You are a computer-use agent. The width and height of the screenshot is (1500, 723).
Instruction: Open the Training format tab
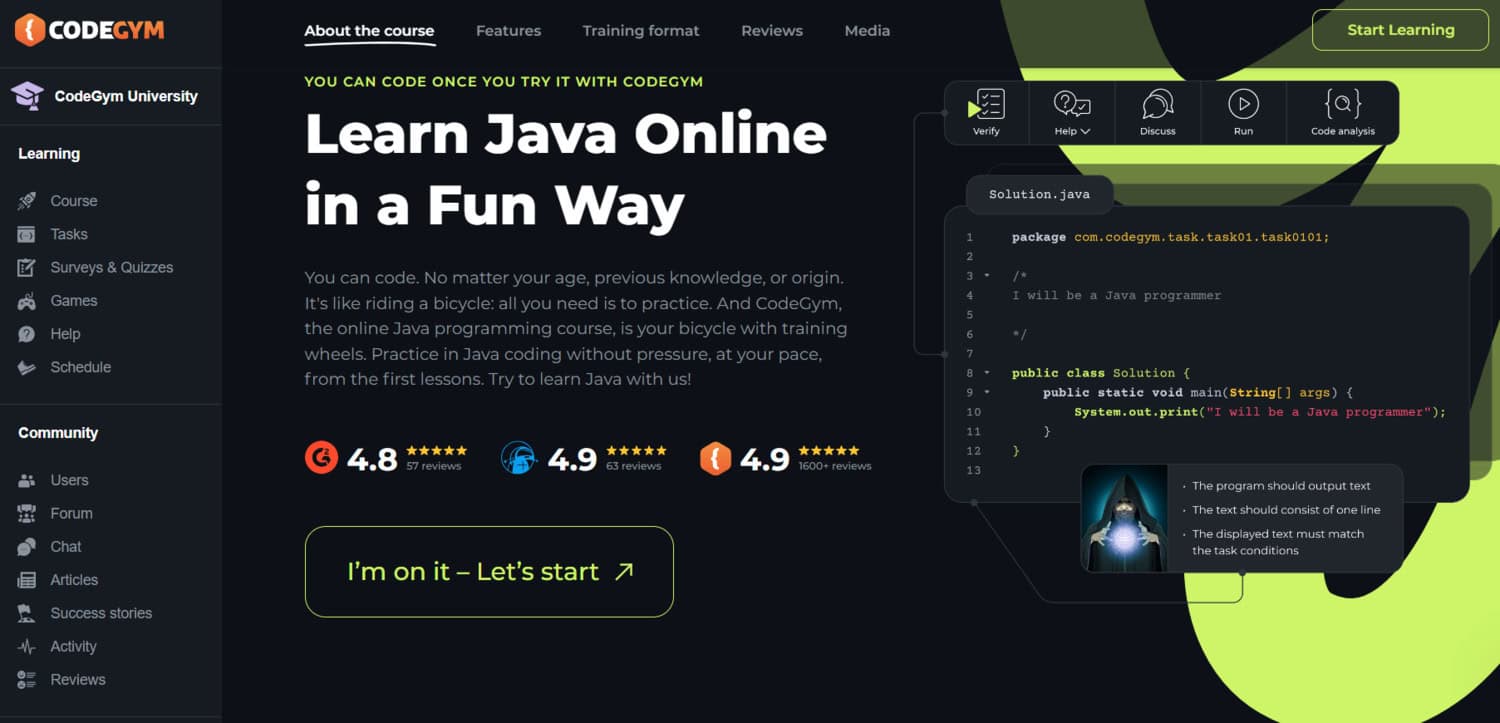641,31
